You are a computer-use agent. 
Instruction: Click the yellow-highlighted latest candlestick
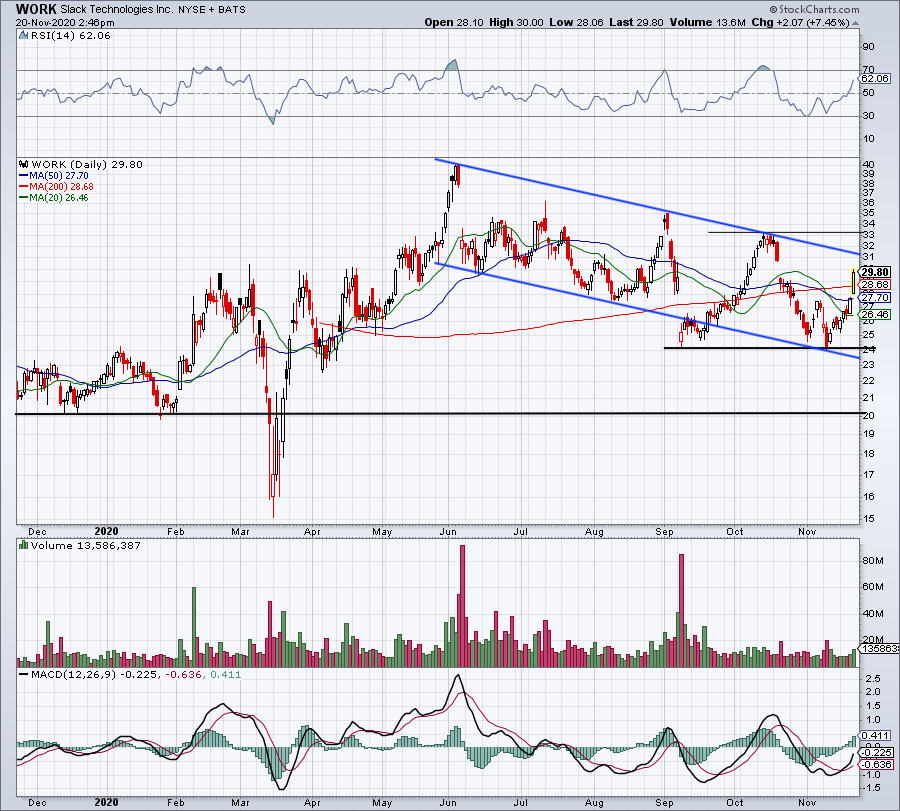[x=854, y=281]
